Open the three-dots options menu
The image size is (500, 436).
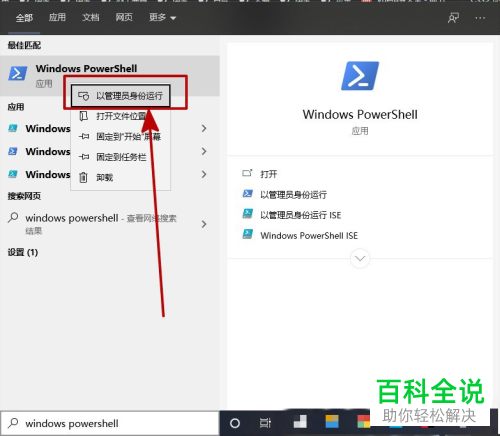tap(480, 18)
